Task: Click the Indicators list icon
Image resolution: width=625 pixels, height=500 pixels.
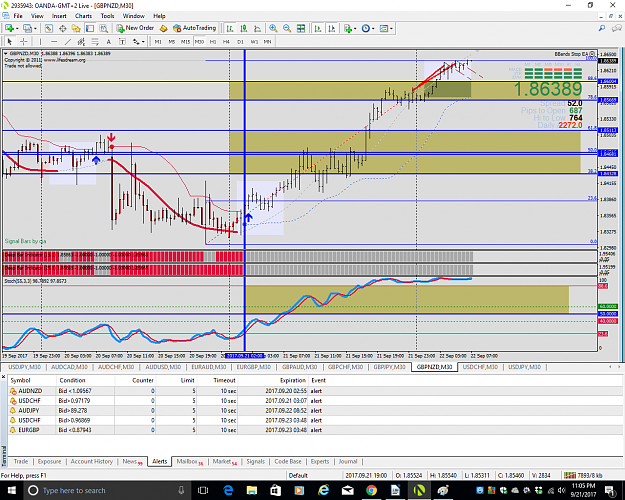Action: coord(348,28)
